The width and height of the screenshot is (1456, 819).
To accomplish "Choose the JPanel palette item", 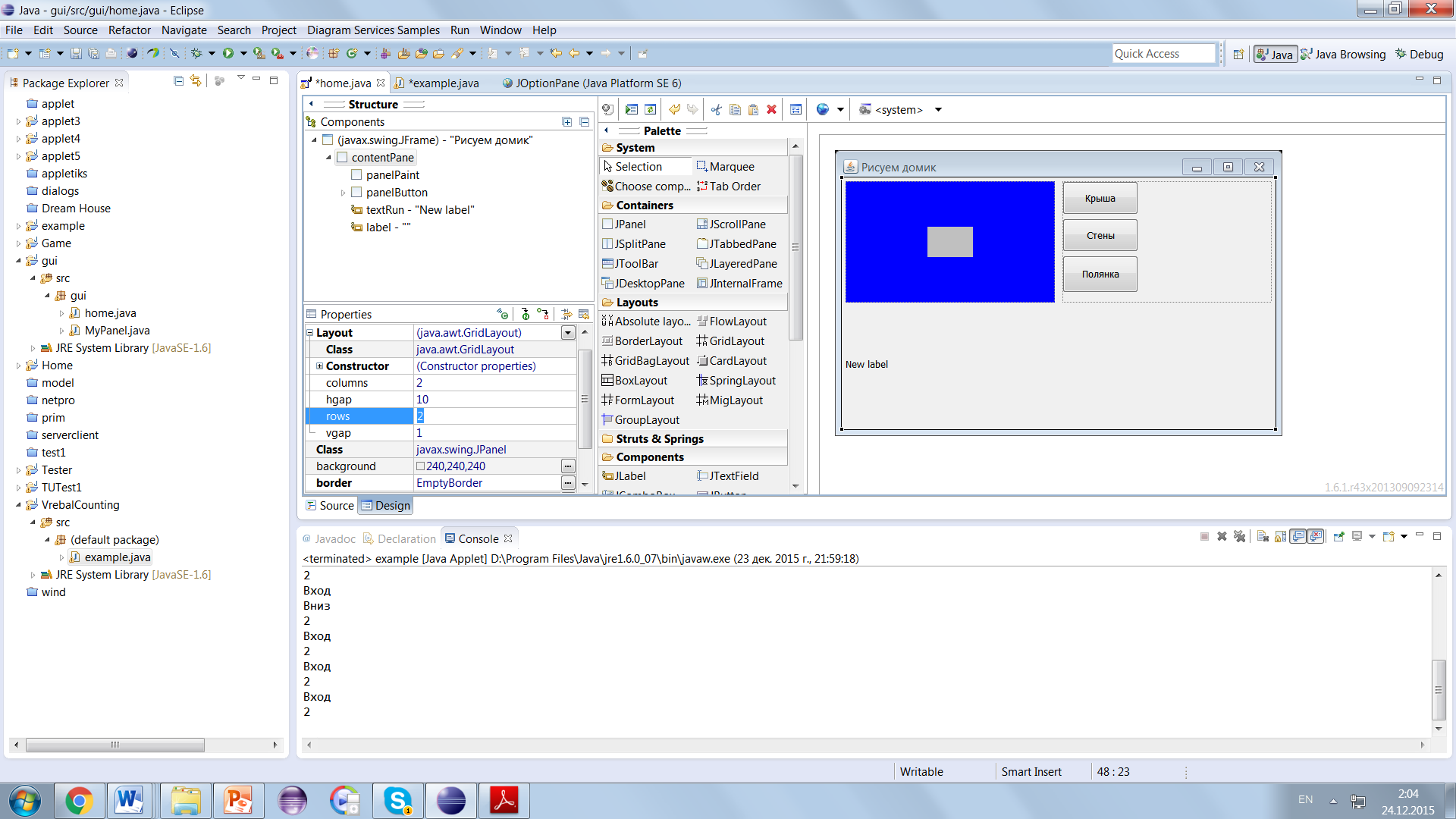I will pyautogui.click(x=624, y=224).
